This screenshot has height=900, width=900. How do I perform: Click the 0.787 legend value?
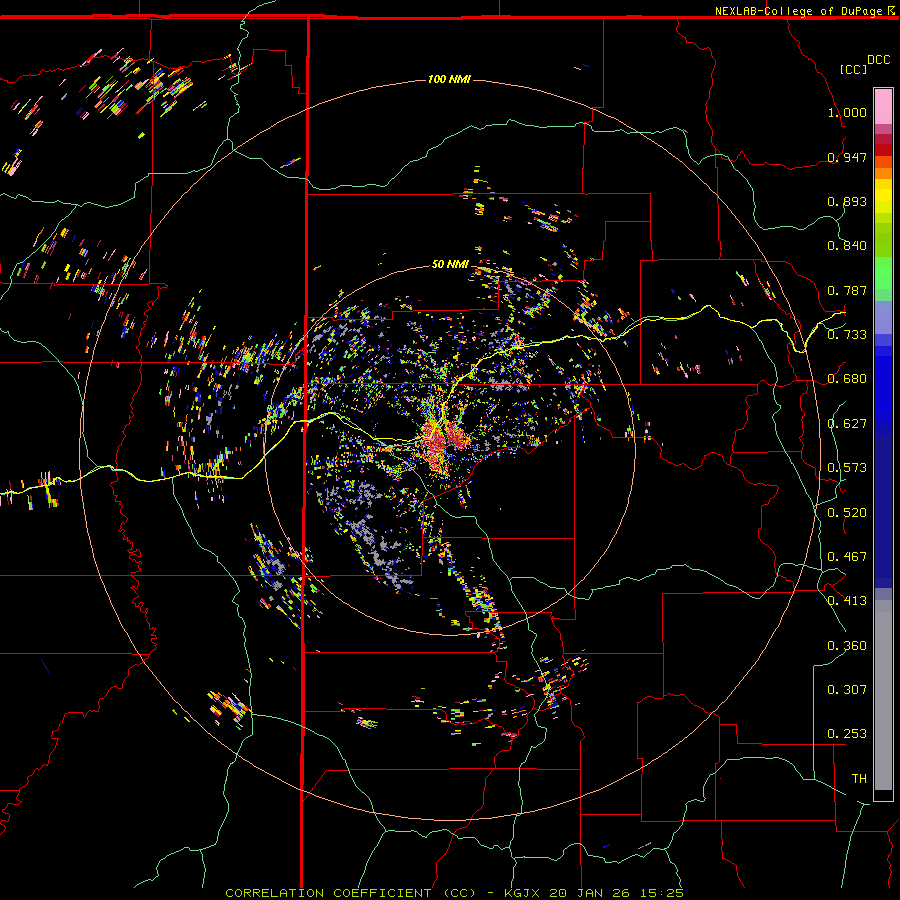[x=847, y=290]
